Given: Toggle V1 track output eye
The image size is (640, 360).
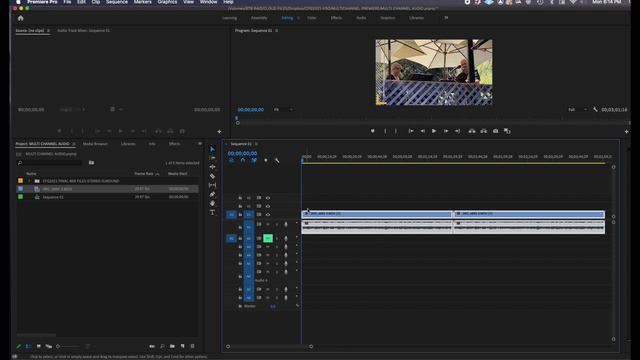Looking at the screenshot, I should (x=268, y=214).
